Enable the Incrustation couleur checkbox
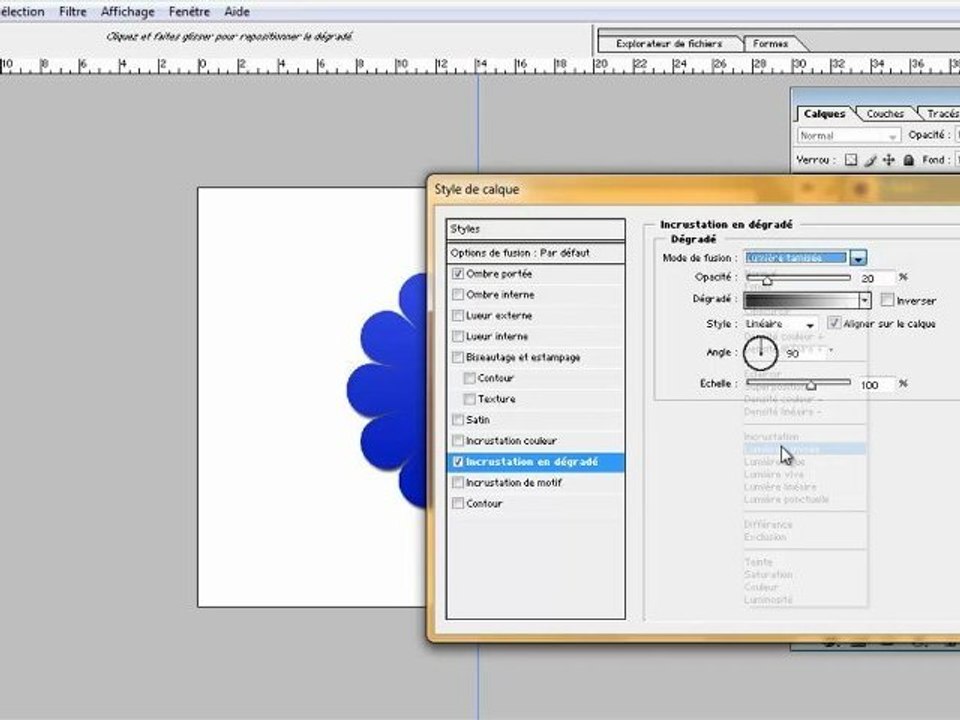Screen dimensions: 960x720 (x=458, y=441)
